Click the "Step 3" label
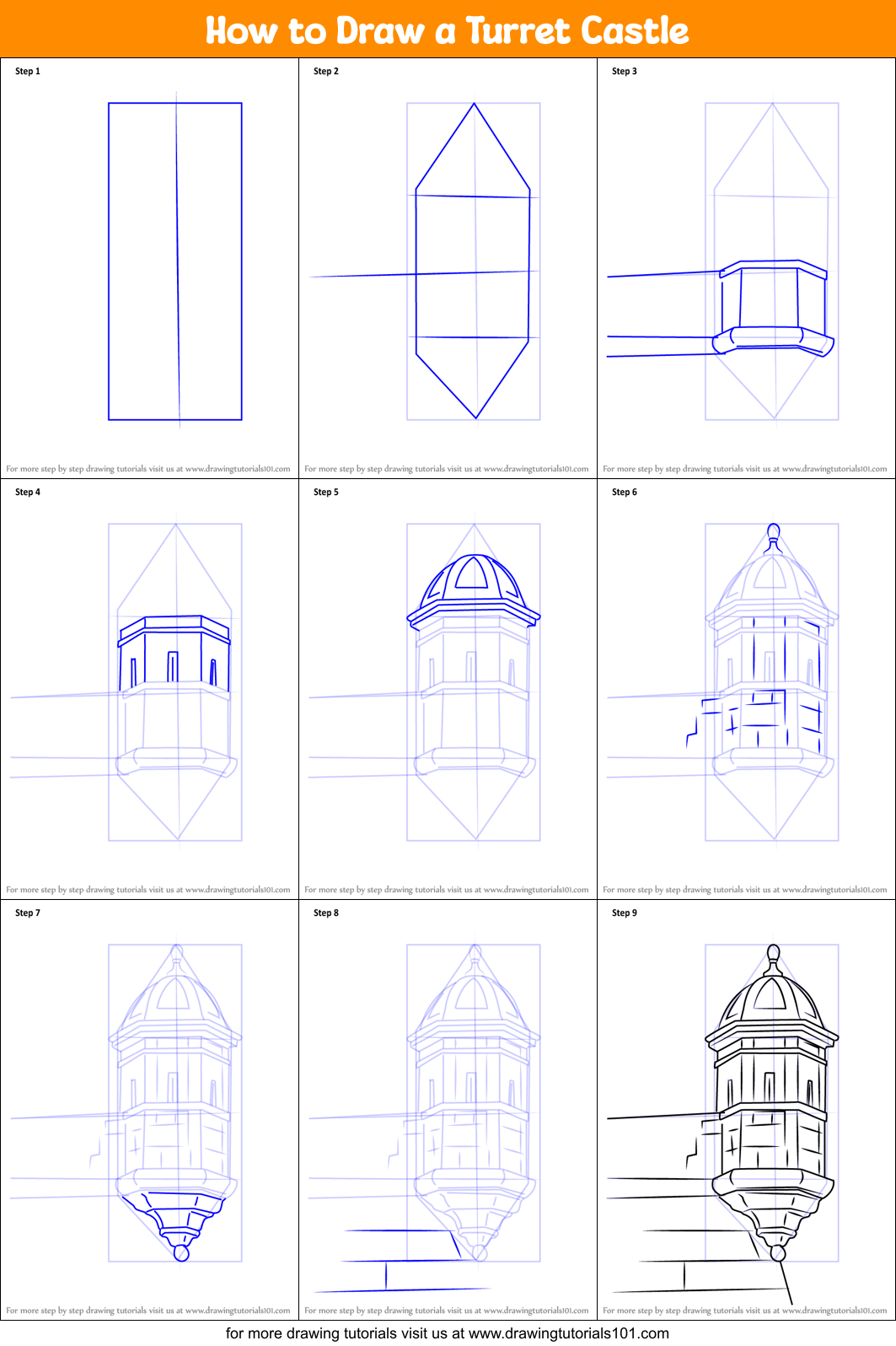Screen dimensions: 896x1346 (625, 72)
